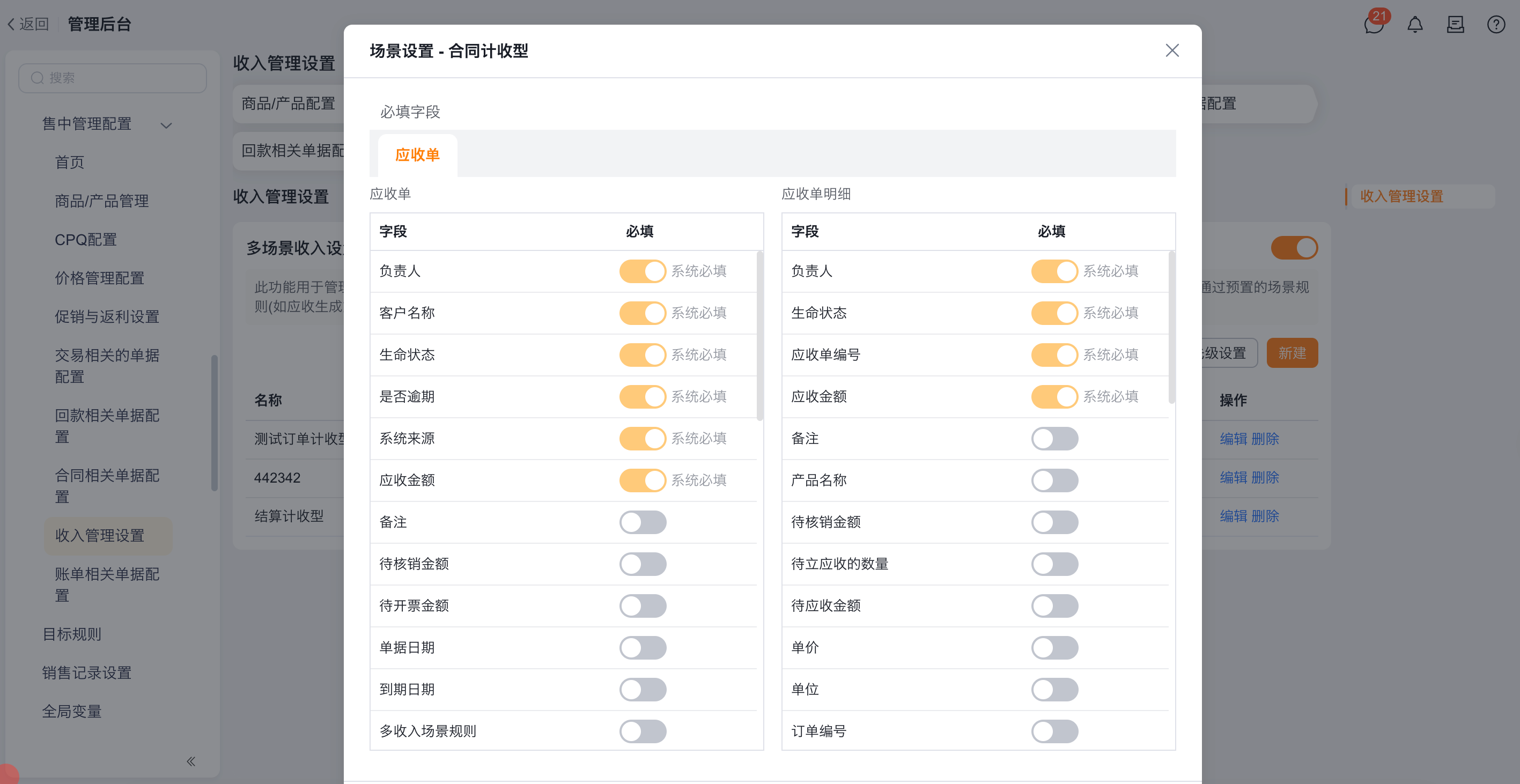Click the search magnifier icon

pyautogui.click(x=37, y=78)
